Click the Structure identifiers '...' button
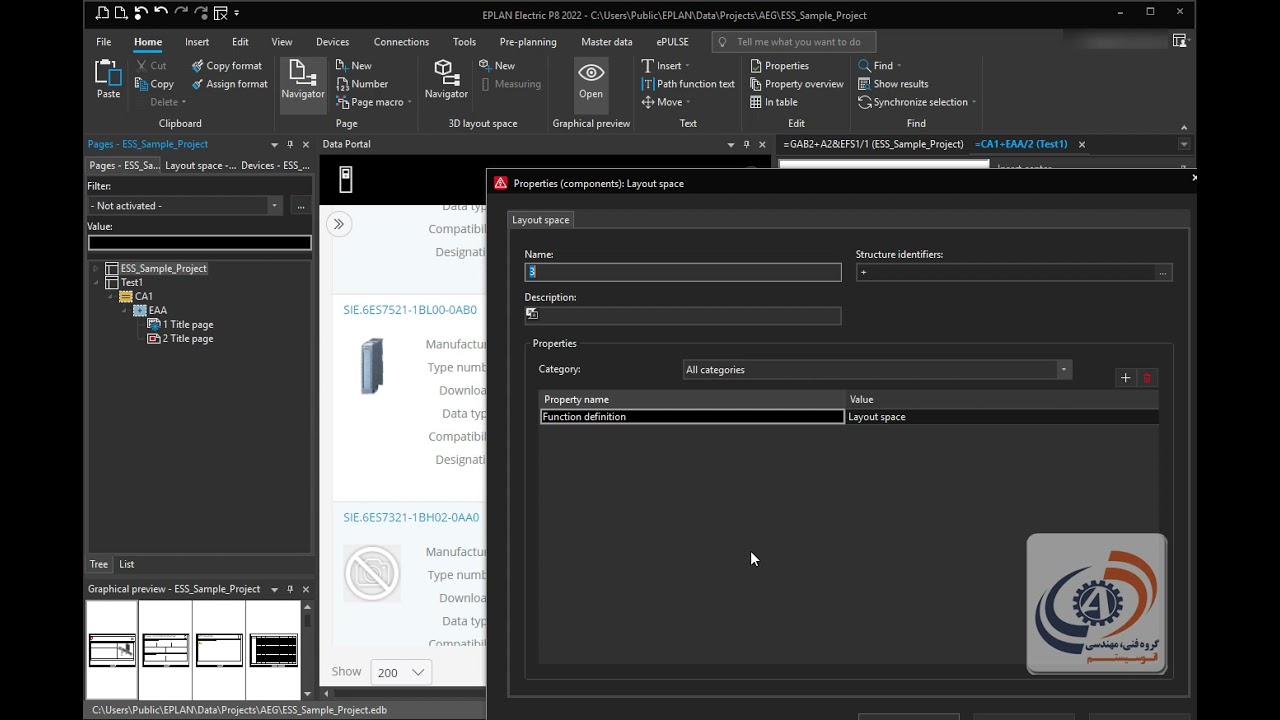Screen dimensions: 1280x720 pyautogui.click(x=1162, y=272)
